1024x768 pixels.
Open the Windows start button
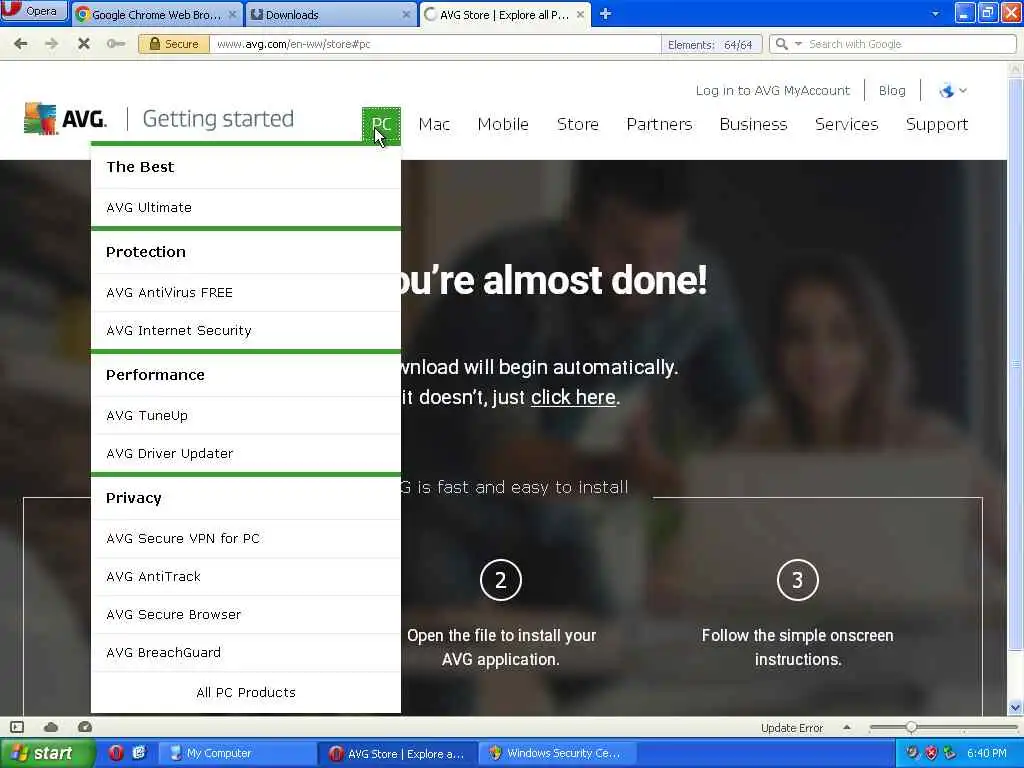point(48,753)
